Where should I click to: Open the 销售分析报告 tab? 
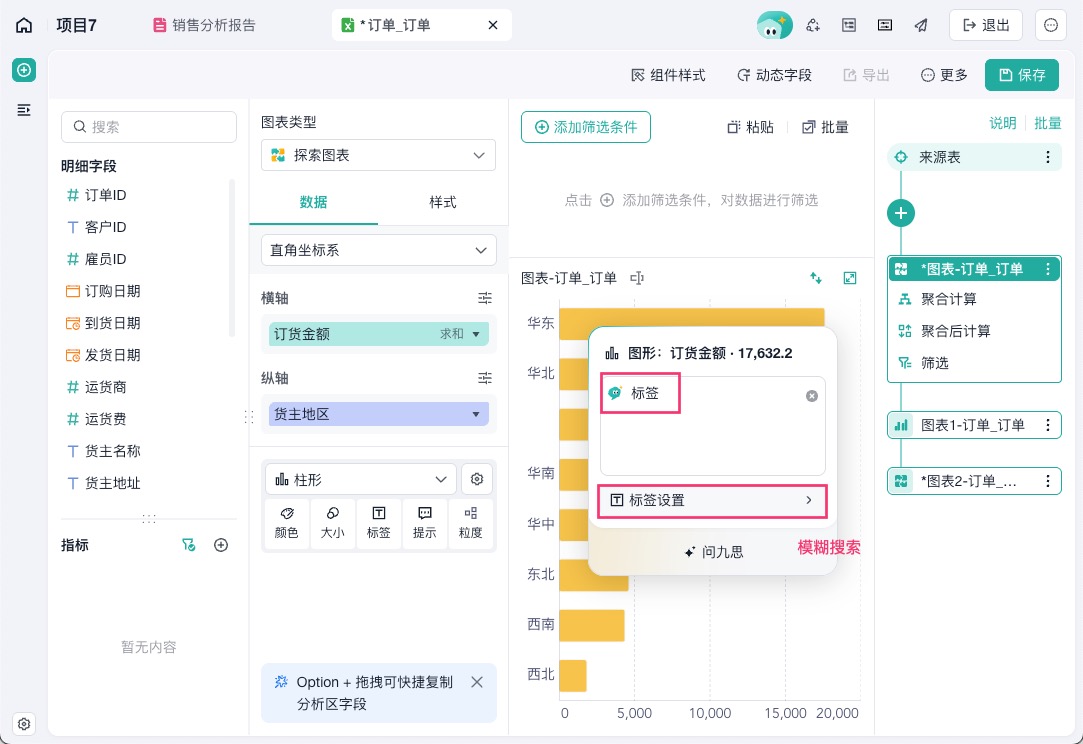pos(204,26)
